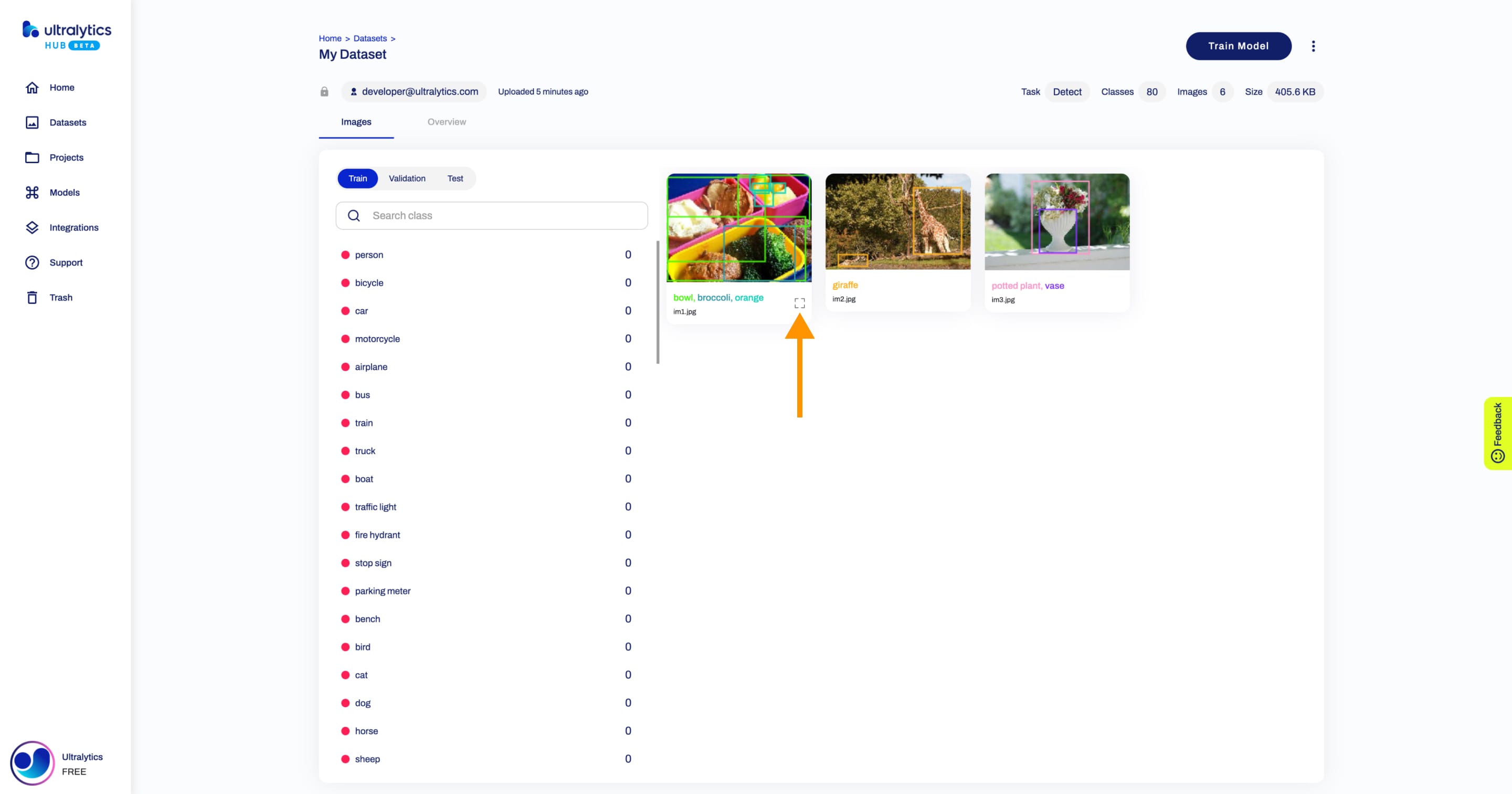Click the Search class input field
This screenshot has width=1512, height=794.
[491, 215]
